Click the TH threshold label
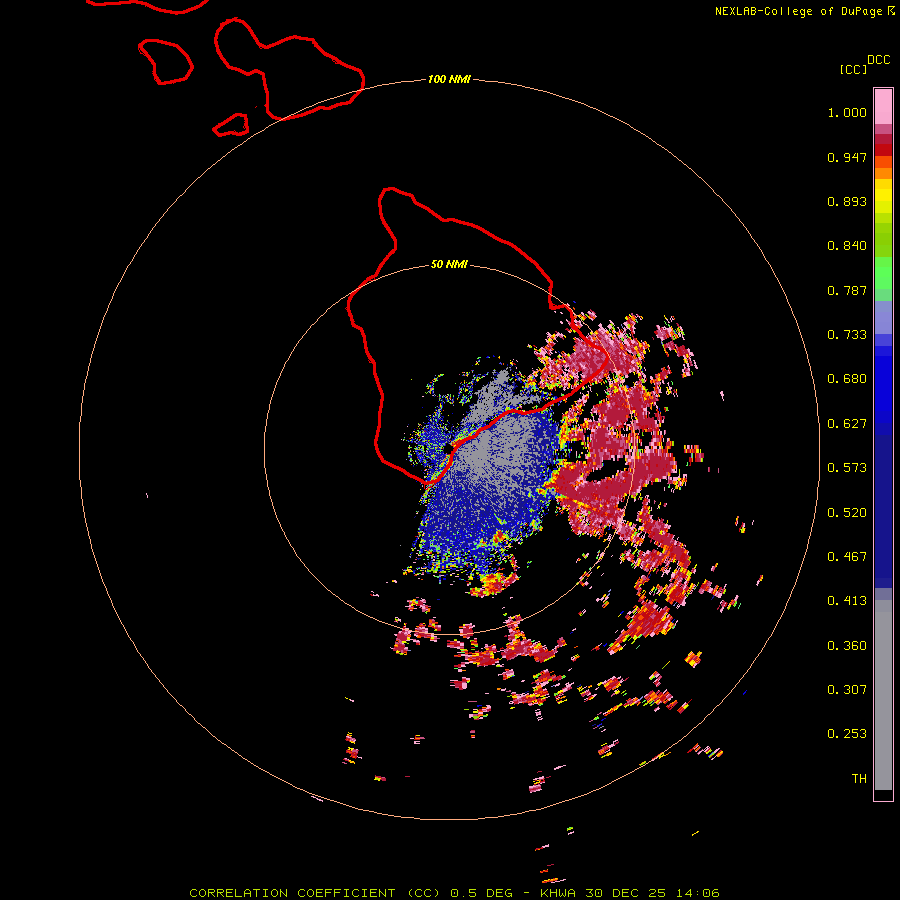The height and width of the screenshot is (900, 900). tap(859, 779)
